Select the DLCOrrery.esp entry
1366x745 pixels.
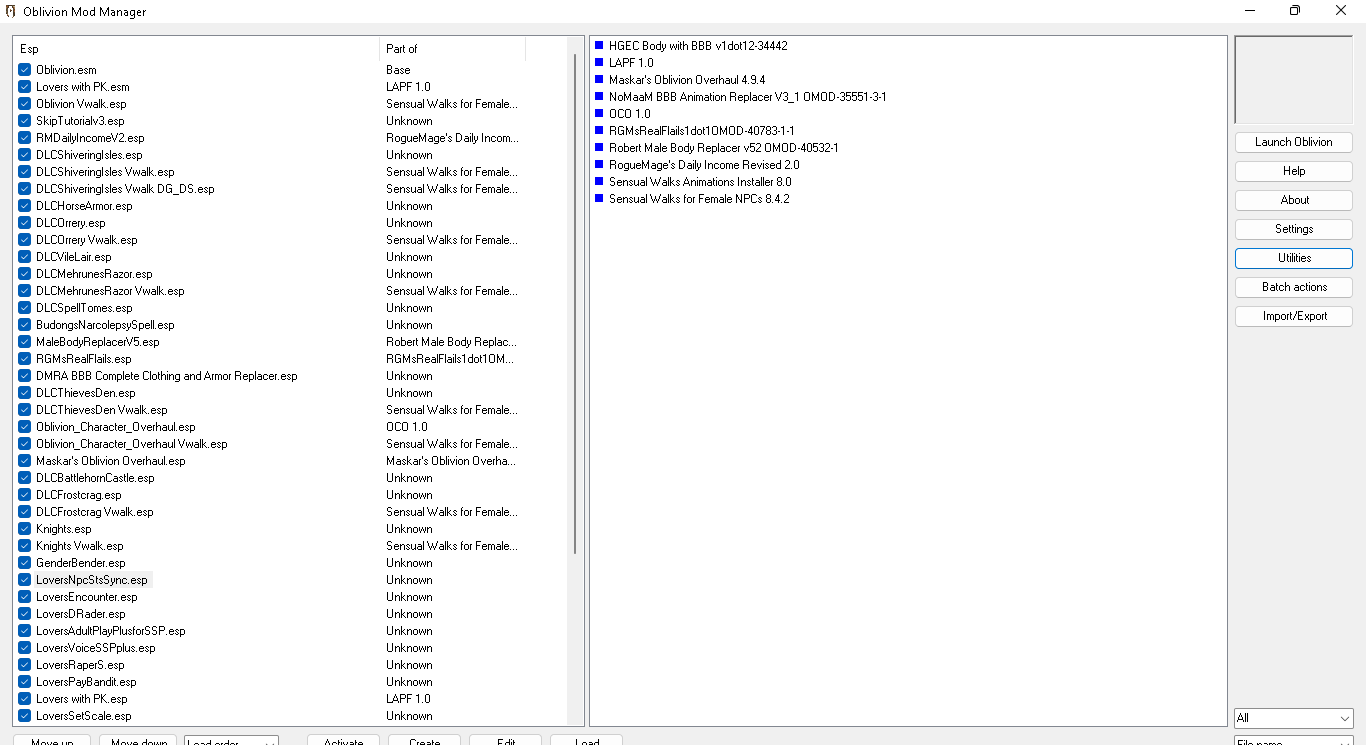71,223
